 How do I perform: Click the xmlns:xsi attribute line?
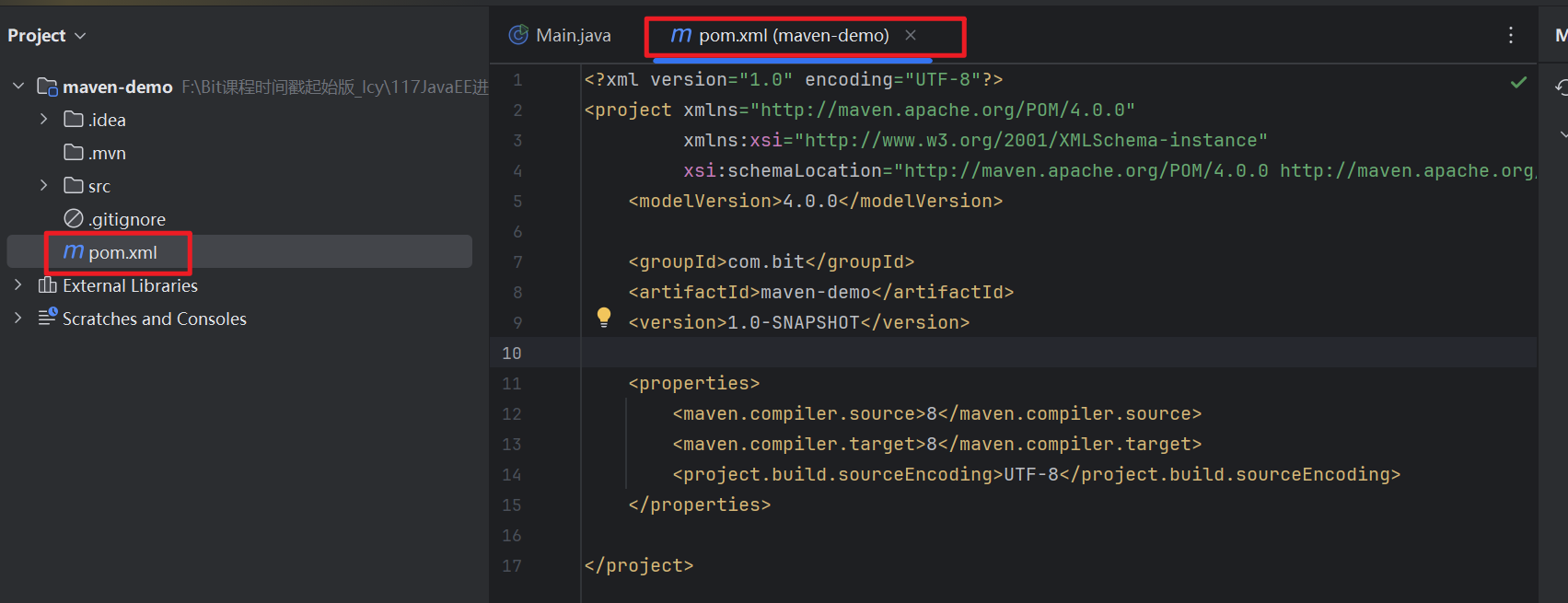pyautogui.click(x=976, y=140)
